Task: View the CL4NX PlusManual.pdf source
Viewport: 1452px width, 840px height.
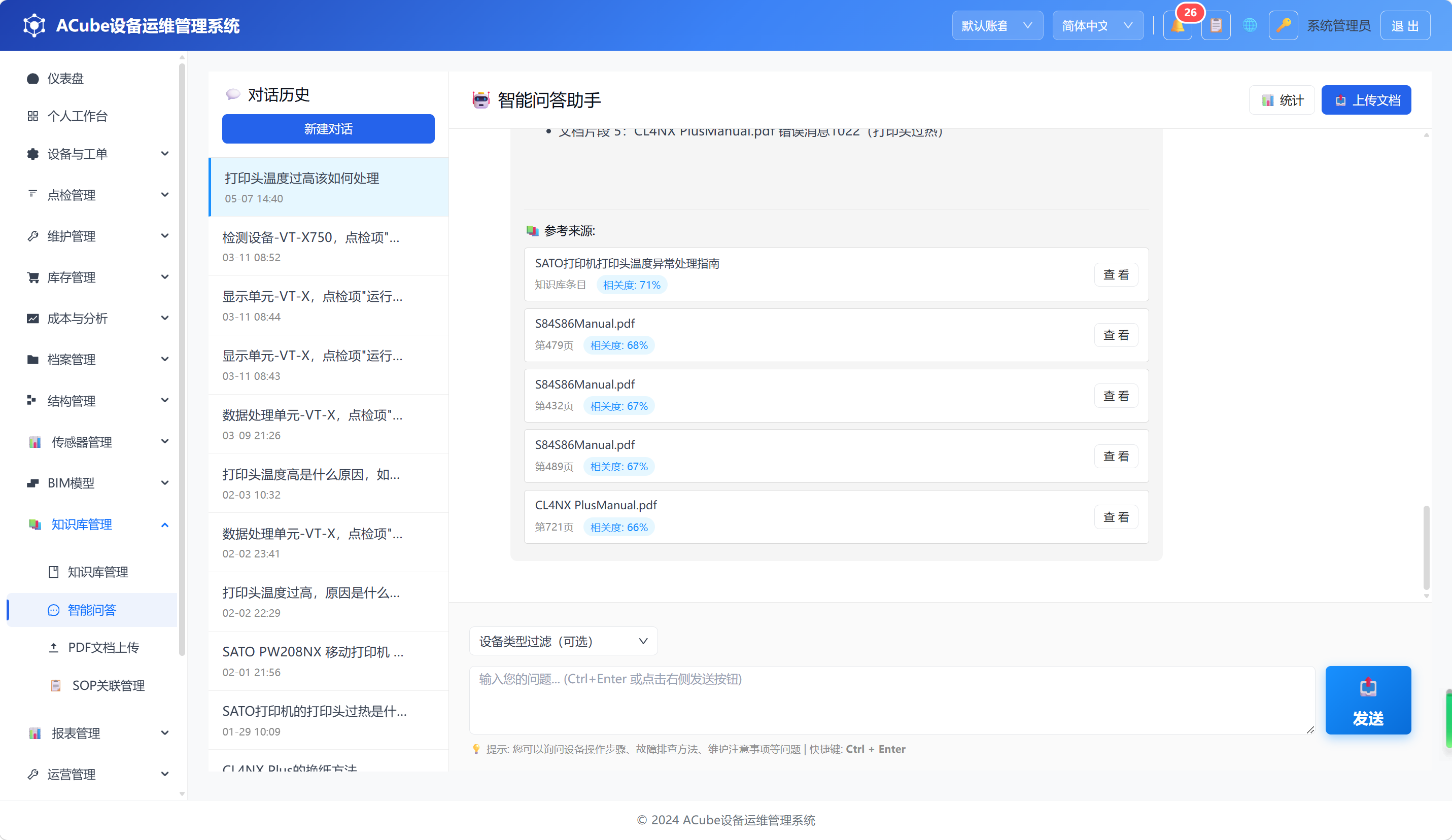Action: click(1116, 517)
